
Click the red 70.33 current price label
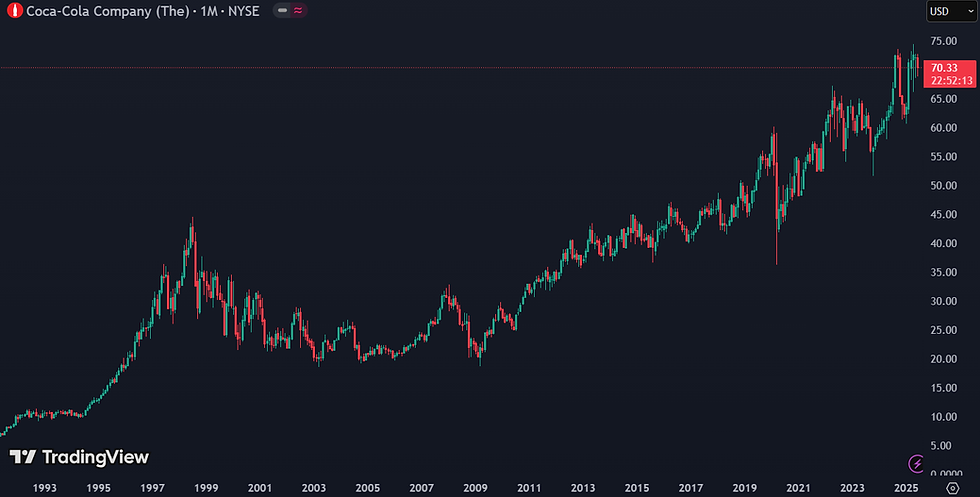click(944, 68)
